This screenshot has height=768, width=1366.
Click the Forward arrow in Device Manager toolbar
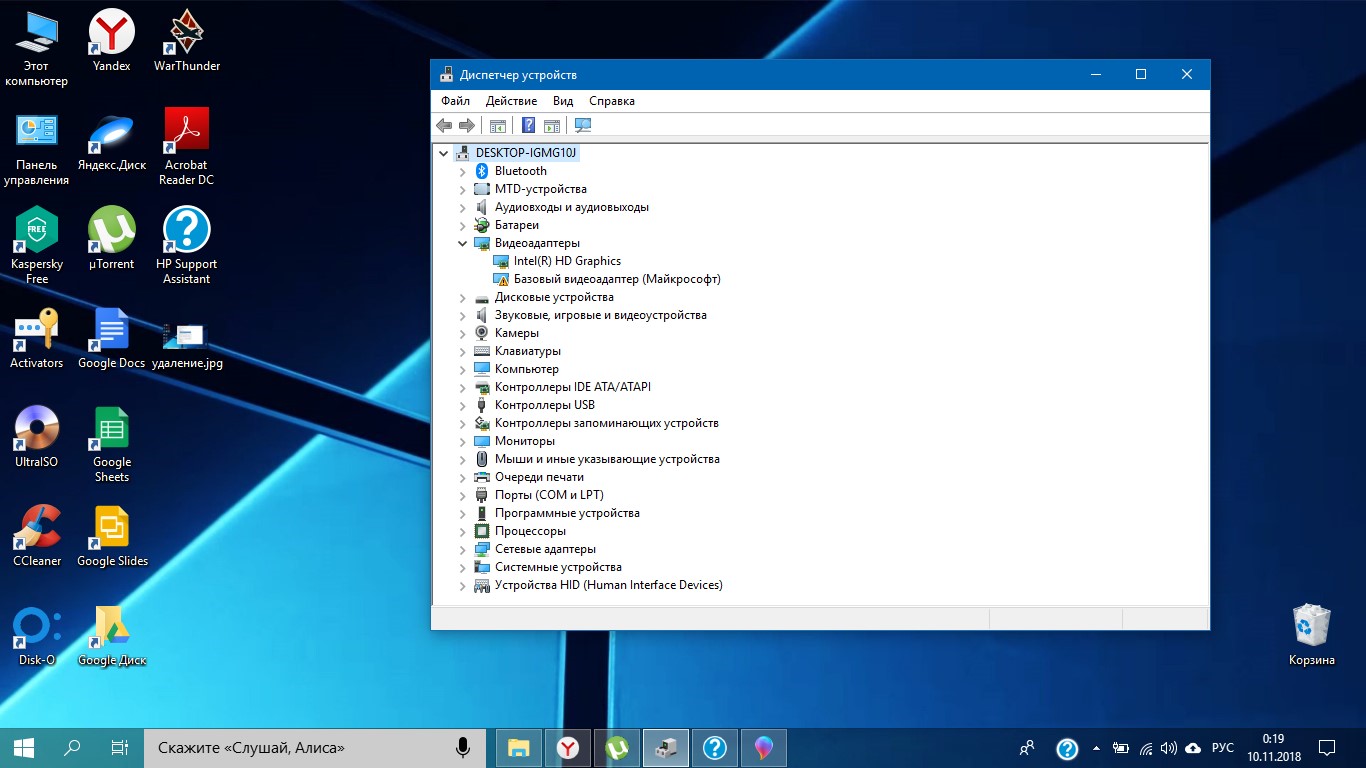(466, 125)
